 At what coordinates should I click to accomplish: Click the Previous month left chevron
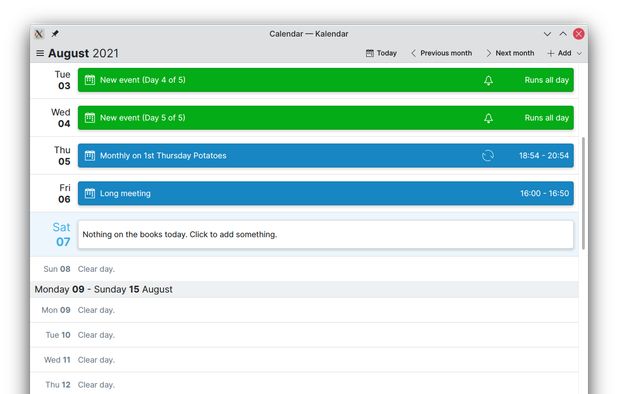413,53
